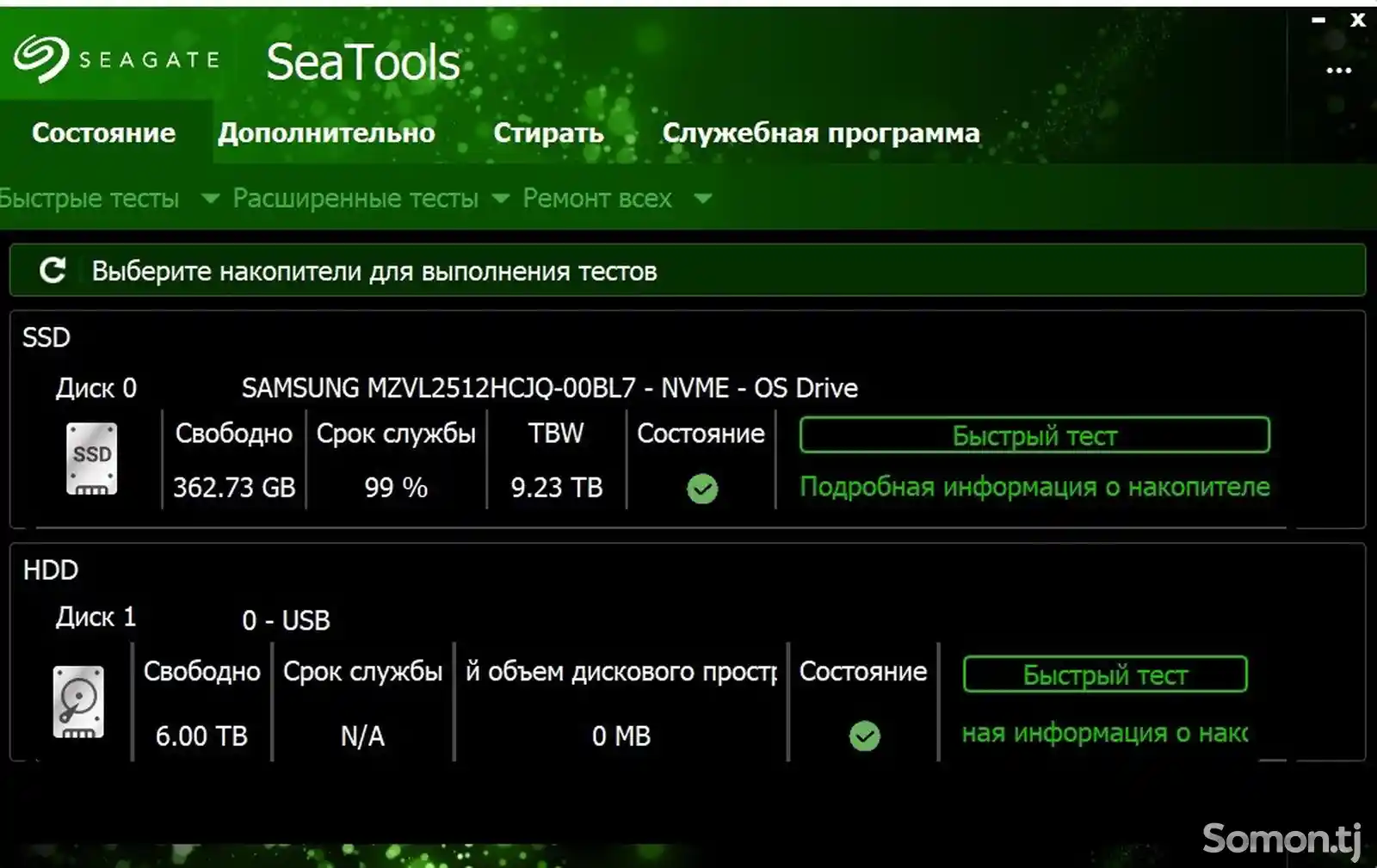Click the Disk 0 green status checkmark

coord(702,489)
